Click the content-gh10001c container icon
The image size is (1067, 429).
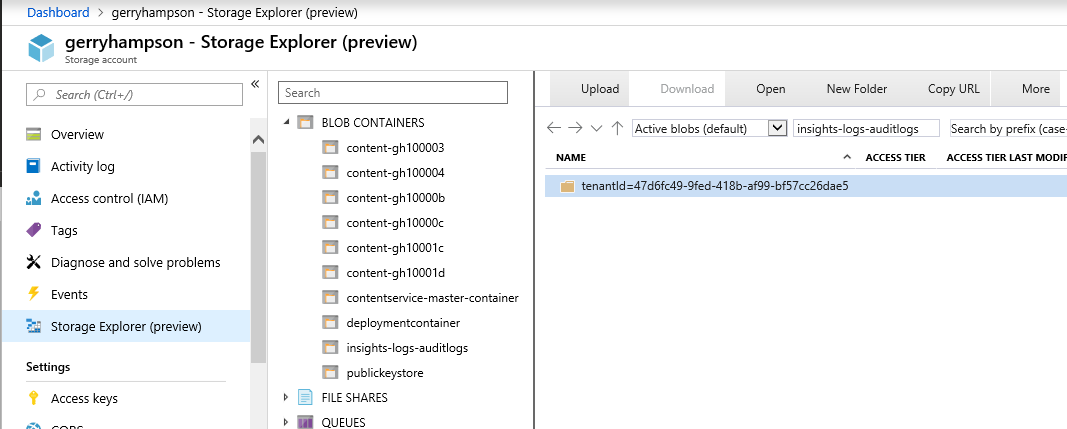[330, 248]
